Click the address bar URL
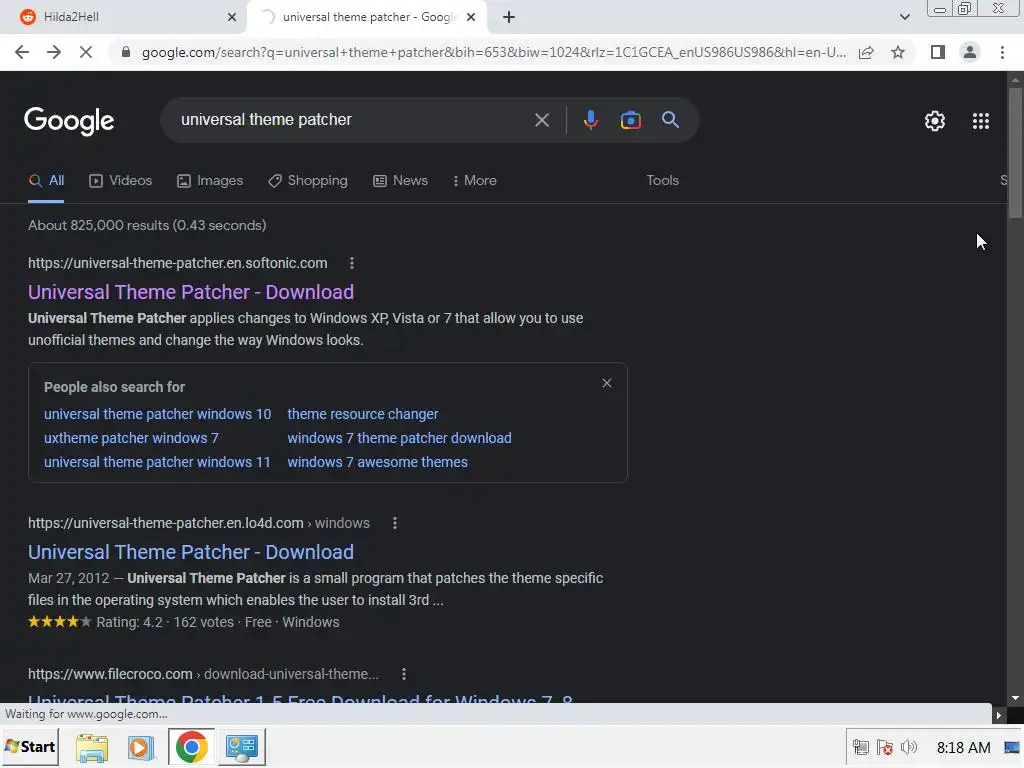Screen dimensions: 1024x768 tap(494, 52)
